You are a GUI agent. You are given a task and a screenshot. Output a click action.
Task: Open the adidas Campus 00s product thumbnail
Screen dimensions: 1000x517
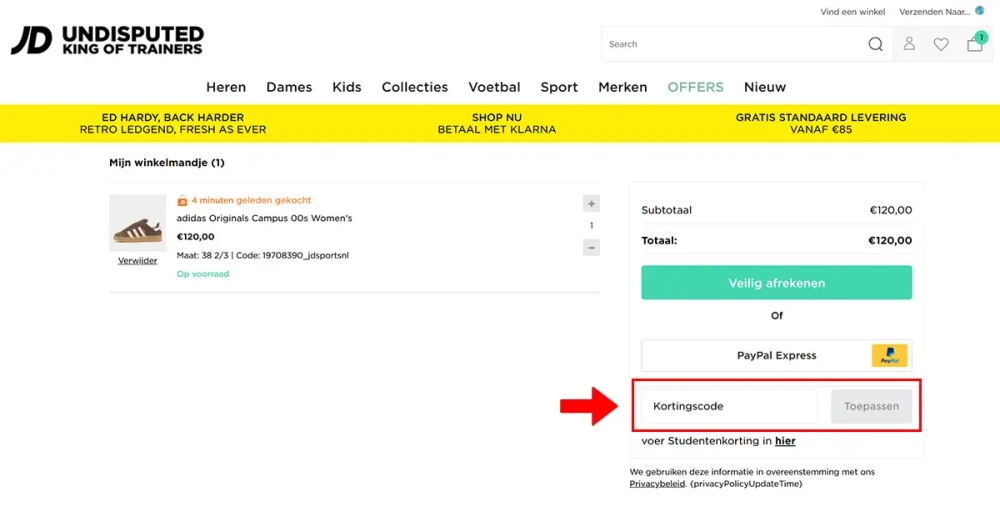(137, 223)
